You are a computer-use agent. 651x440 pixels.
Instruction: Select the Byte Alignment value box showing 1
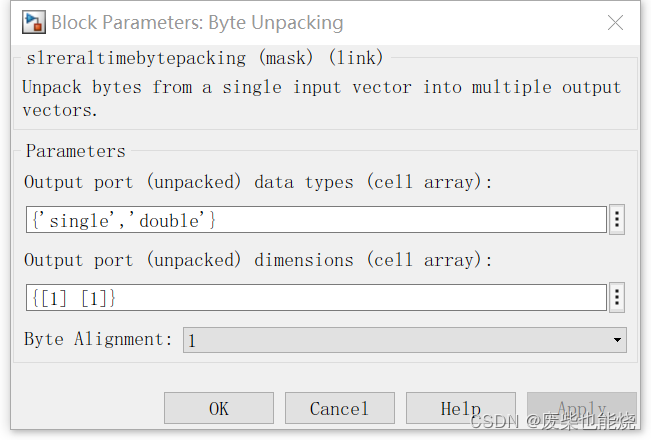(400, 340)
